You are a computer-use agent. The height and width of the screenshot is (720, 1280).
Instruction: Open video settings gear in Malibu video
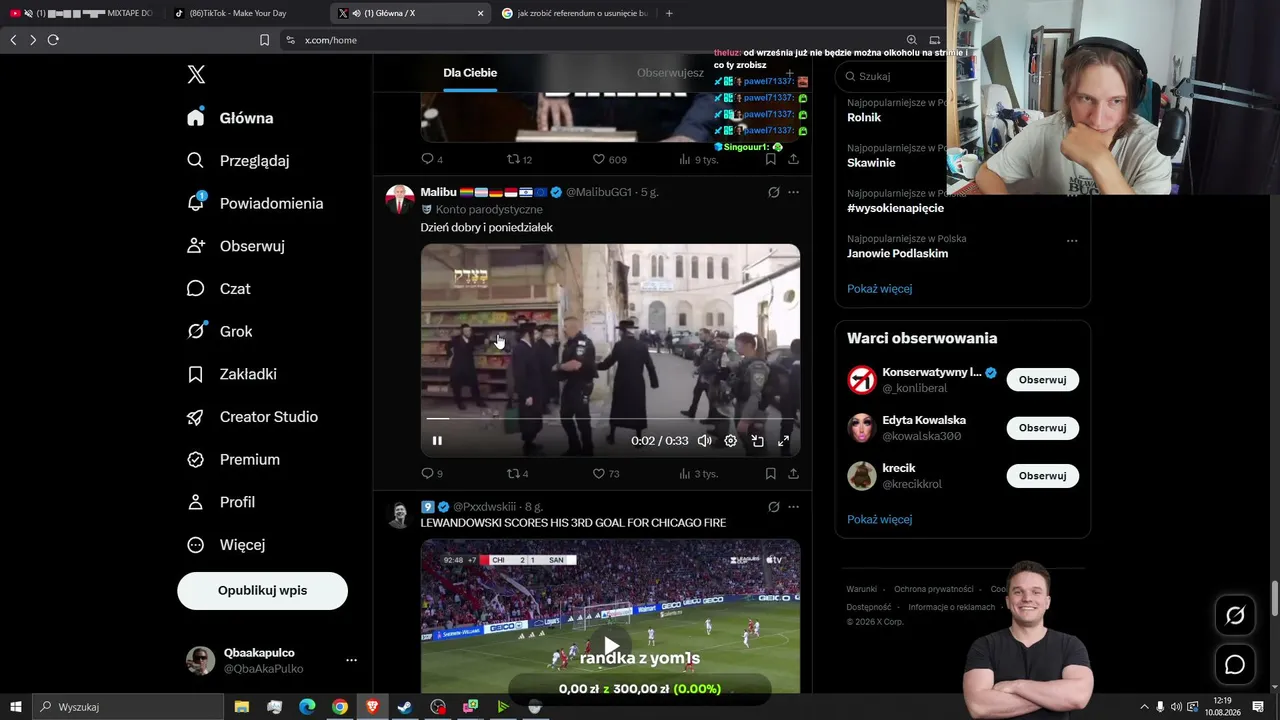click(x=731, y=441)
